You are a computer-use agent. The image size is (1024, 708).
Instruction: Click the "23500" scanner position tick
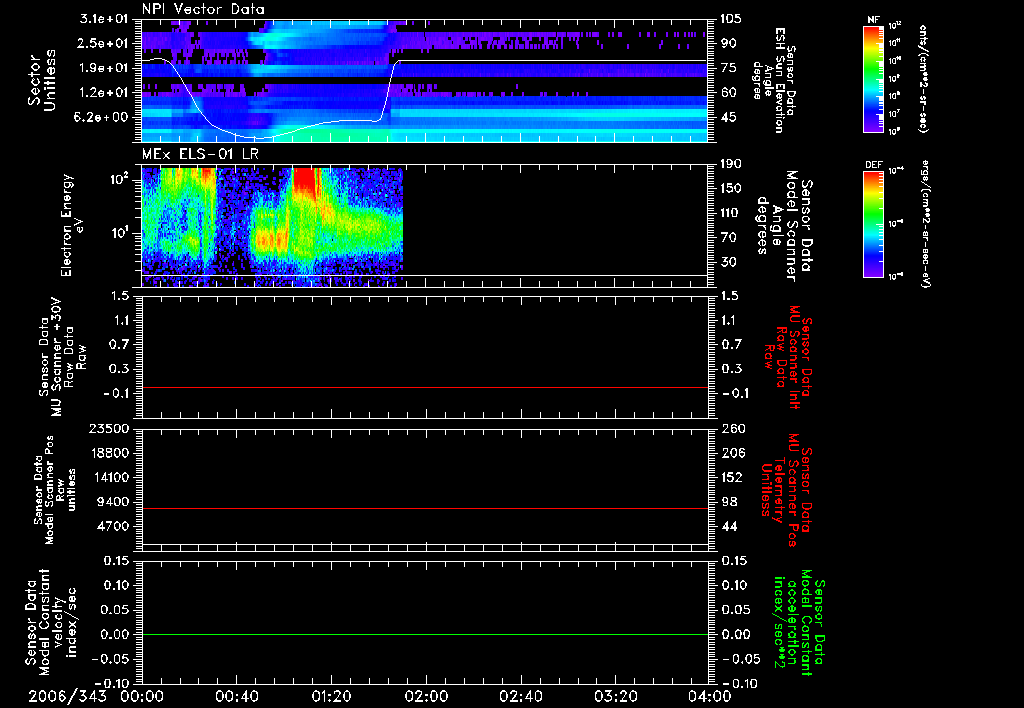(x=110, y=428)
